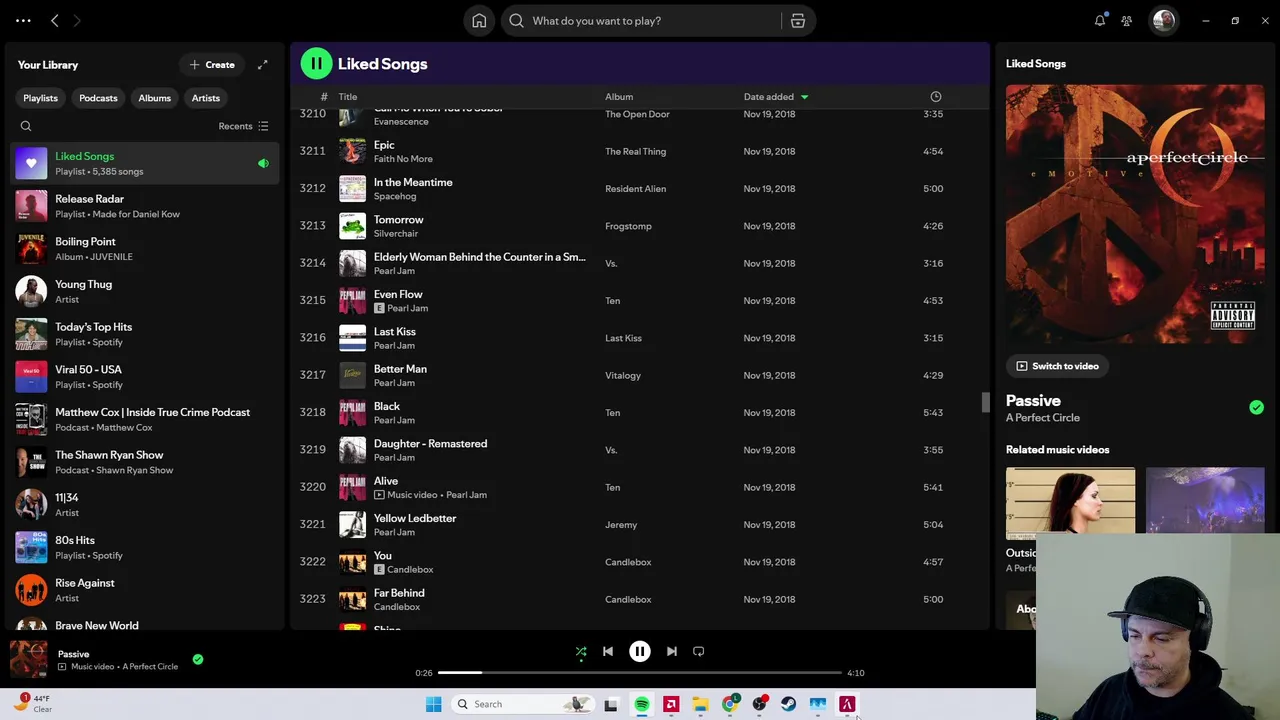Open the Browse icon in search bar

pyautogui.click(x=798, y=21)
